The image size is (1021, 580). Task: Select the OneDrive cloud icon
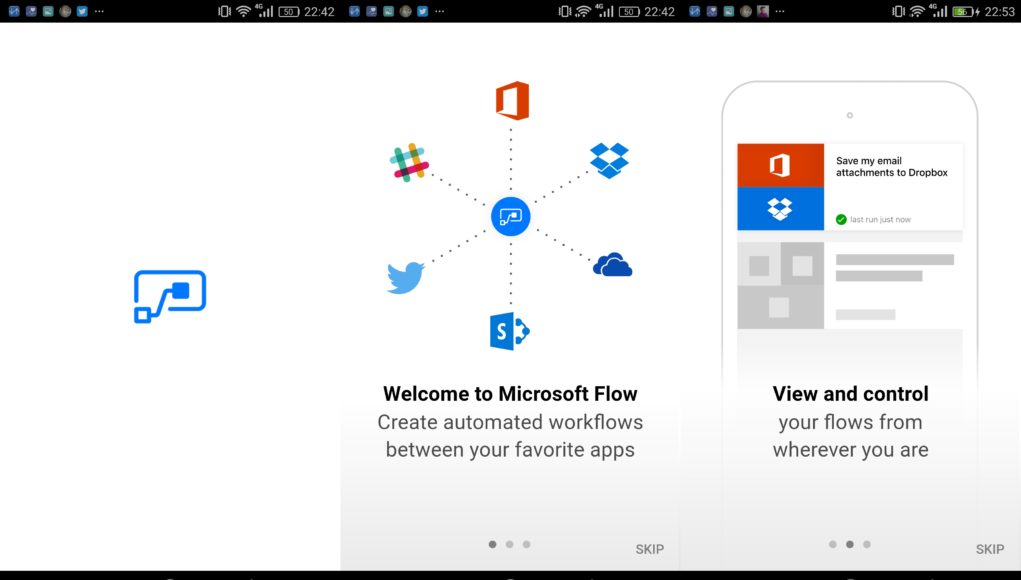612,264
